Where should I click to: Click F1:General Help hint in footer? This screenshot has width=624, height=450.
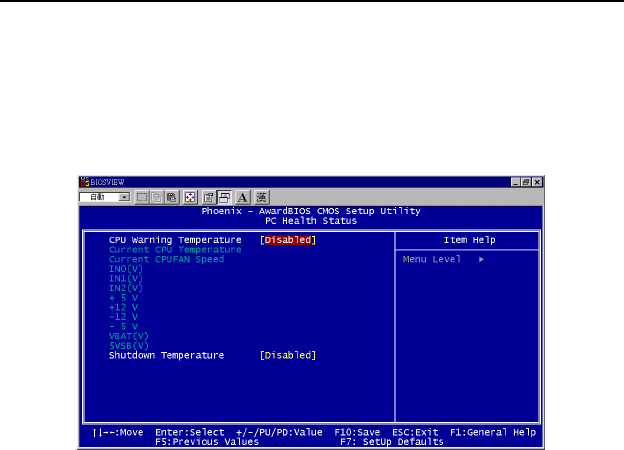[493, 432]
